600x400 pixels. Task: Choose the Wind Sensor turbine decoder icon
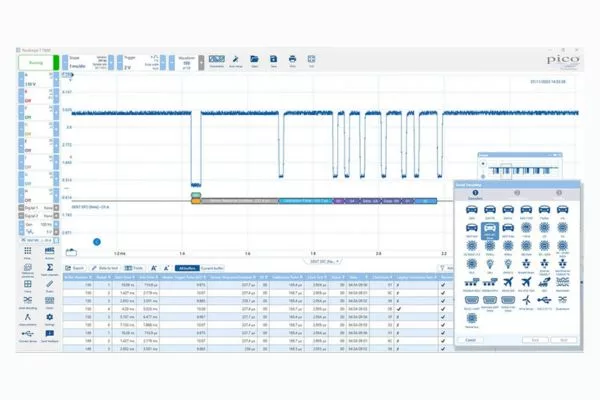(527, 302)
